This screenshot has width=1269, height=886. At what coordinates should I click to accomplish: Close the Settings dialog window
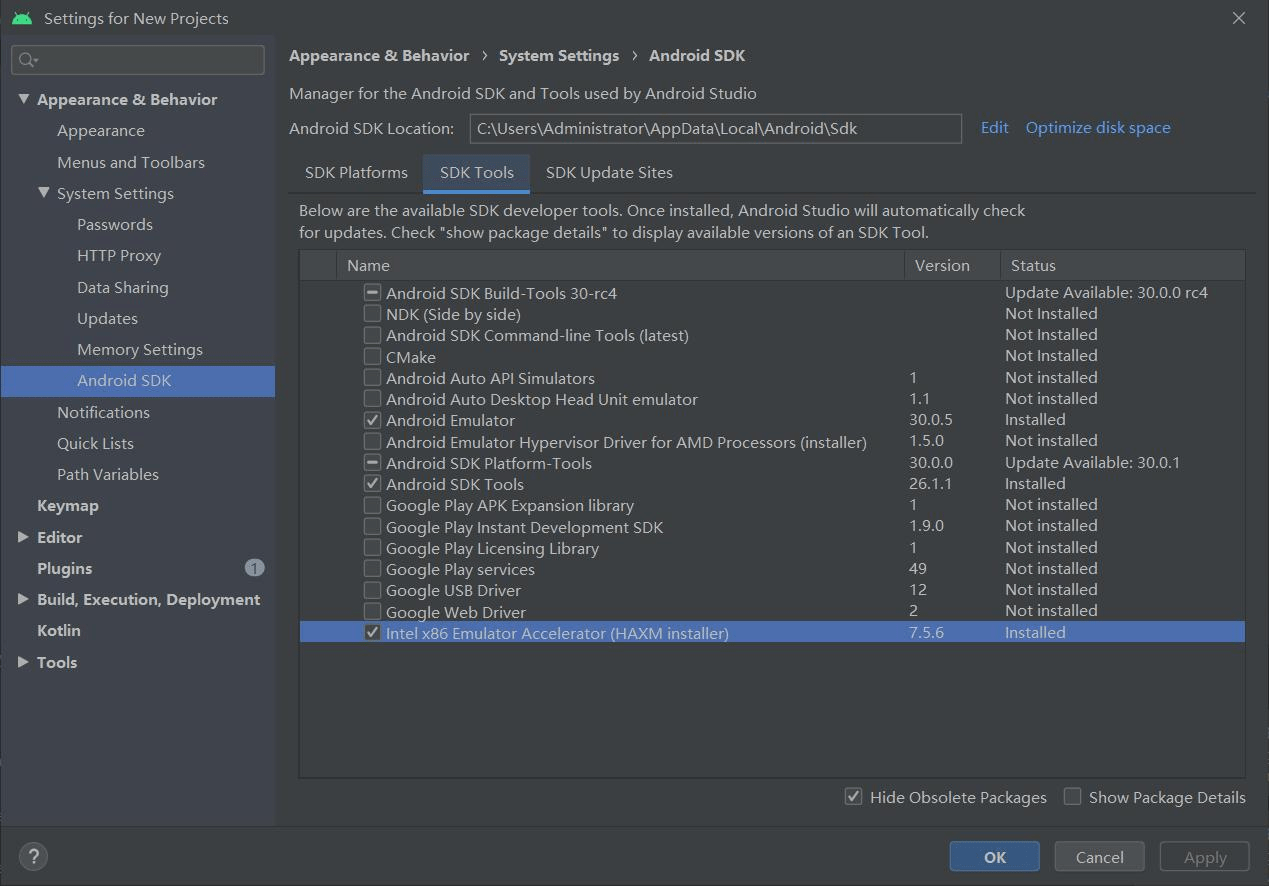[1238, 18]
